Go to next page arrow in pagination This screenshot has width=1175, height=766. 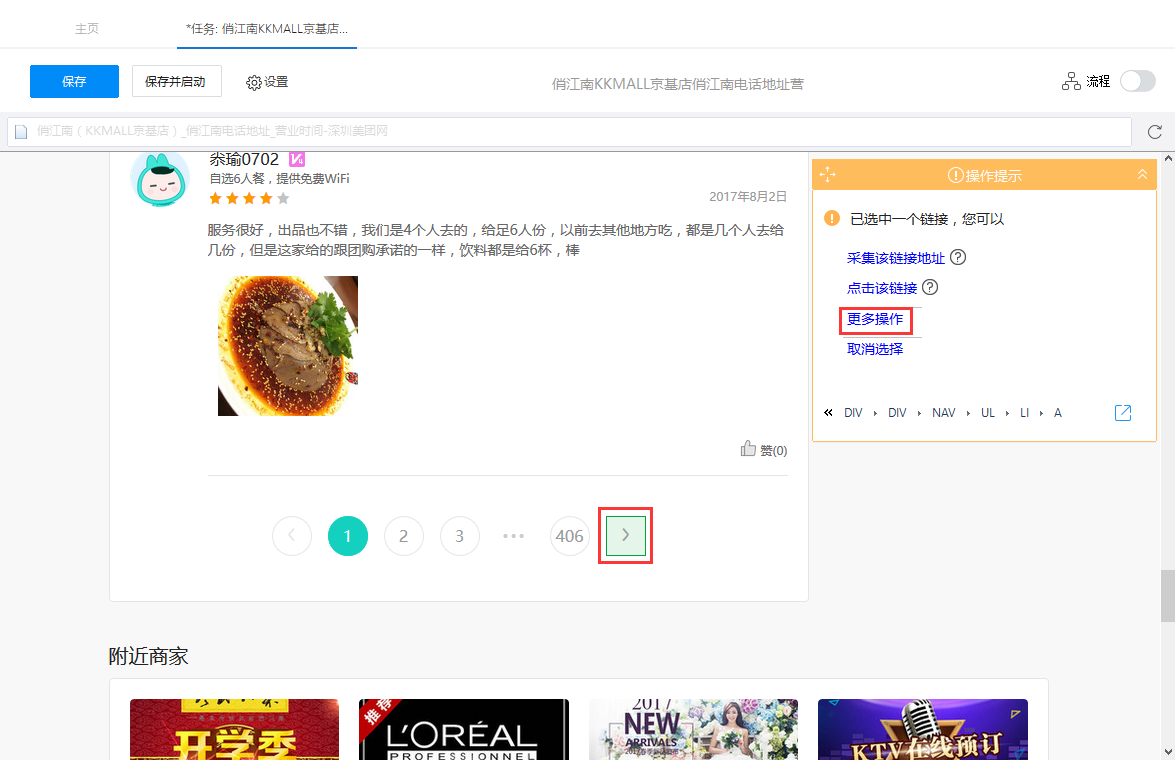pos(625,535)
